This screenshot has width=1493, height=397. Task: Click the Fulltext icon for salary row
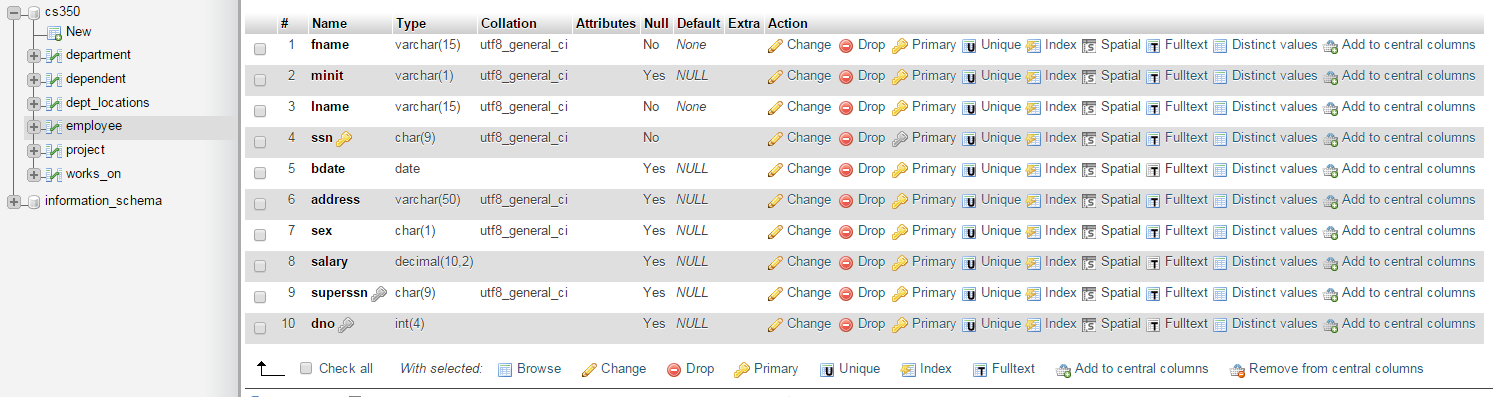pyautogui.click(x=1153, y=263)
